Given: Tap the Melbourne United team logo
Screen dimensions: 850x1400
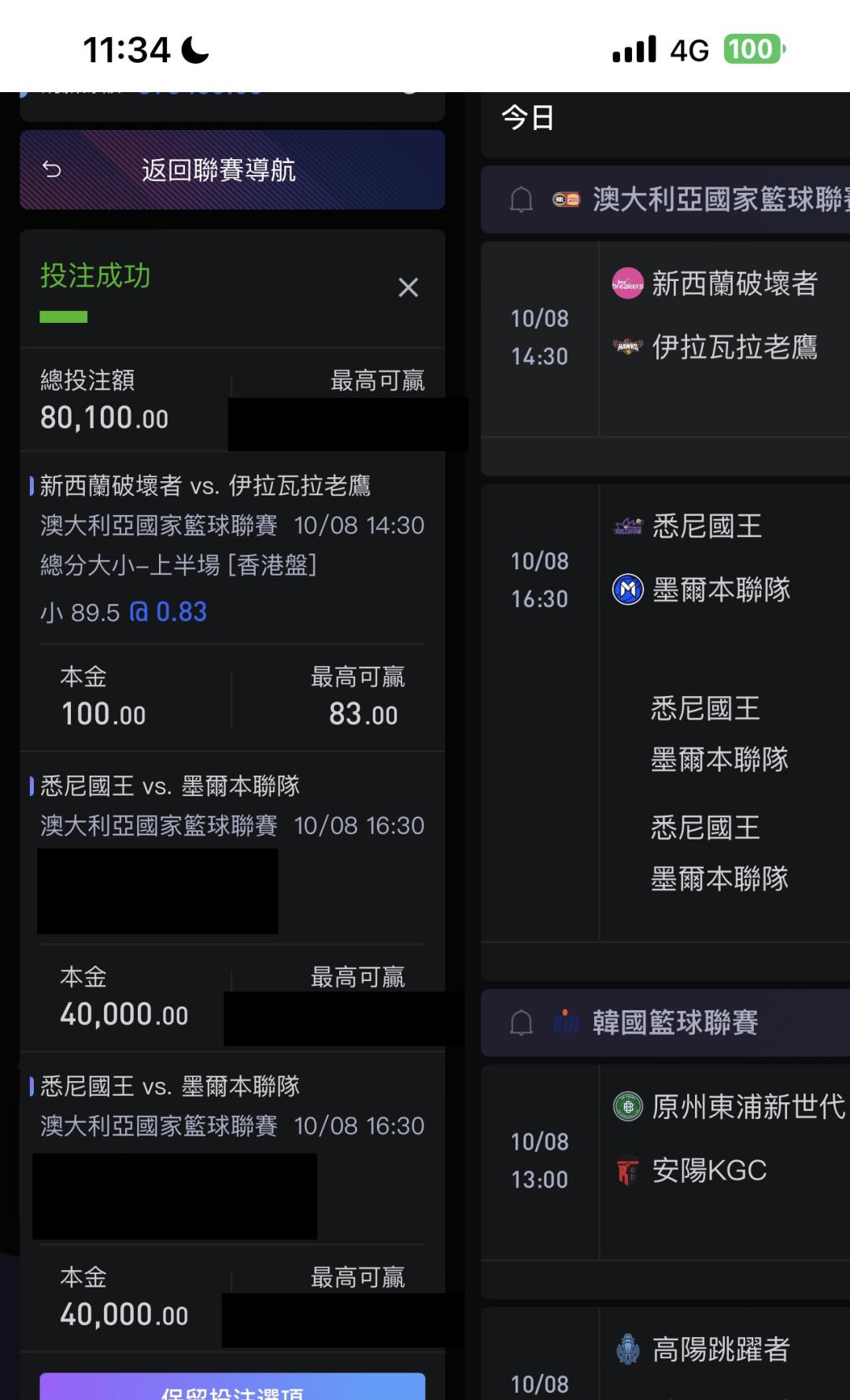Looking at the screenshot, I should coord(627,589).
